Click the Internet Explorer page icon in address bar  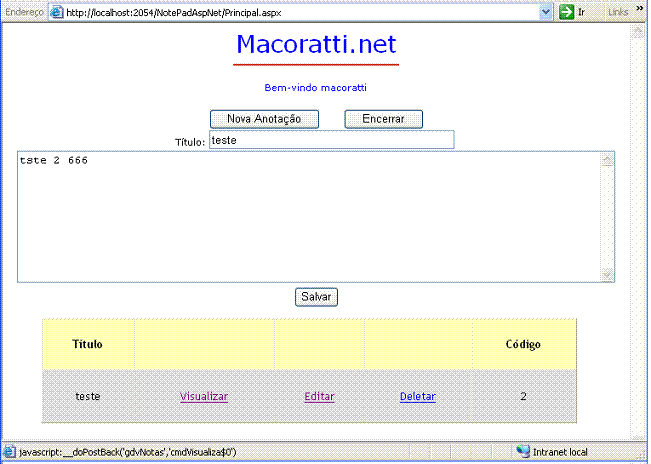56,12
